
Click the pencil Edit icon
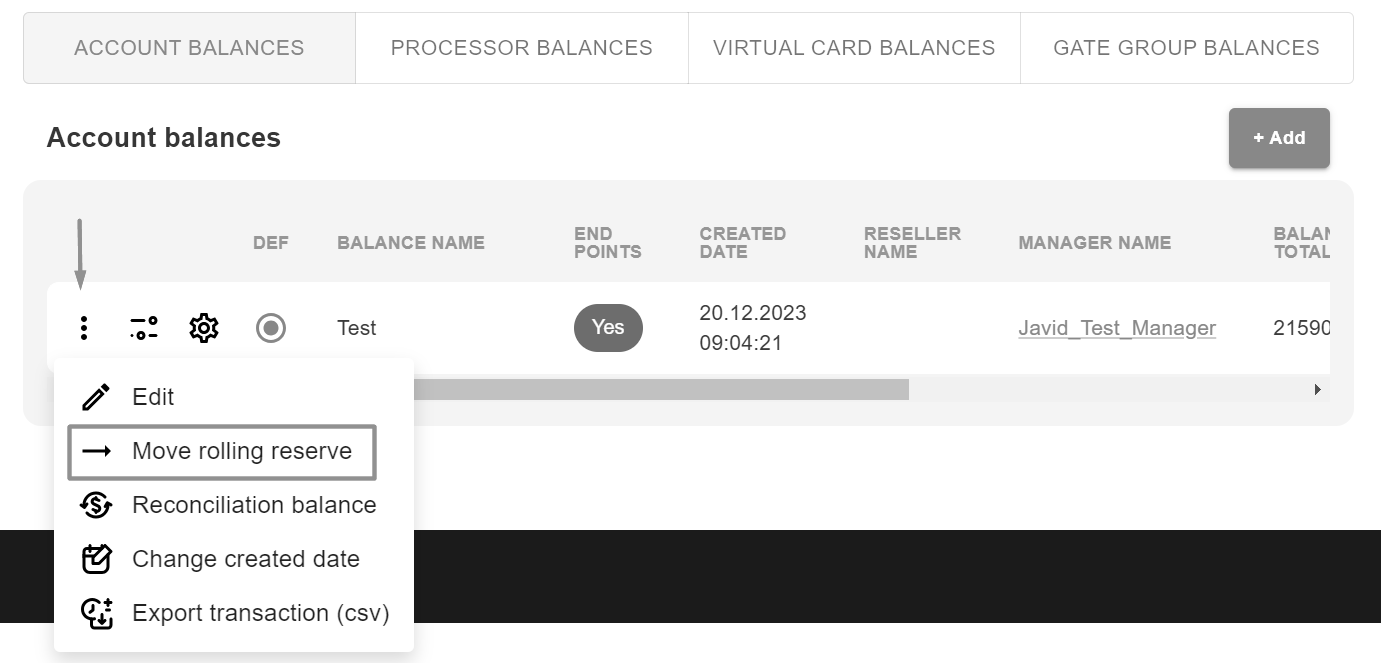click(x=96, y=397)
